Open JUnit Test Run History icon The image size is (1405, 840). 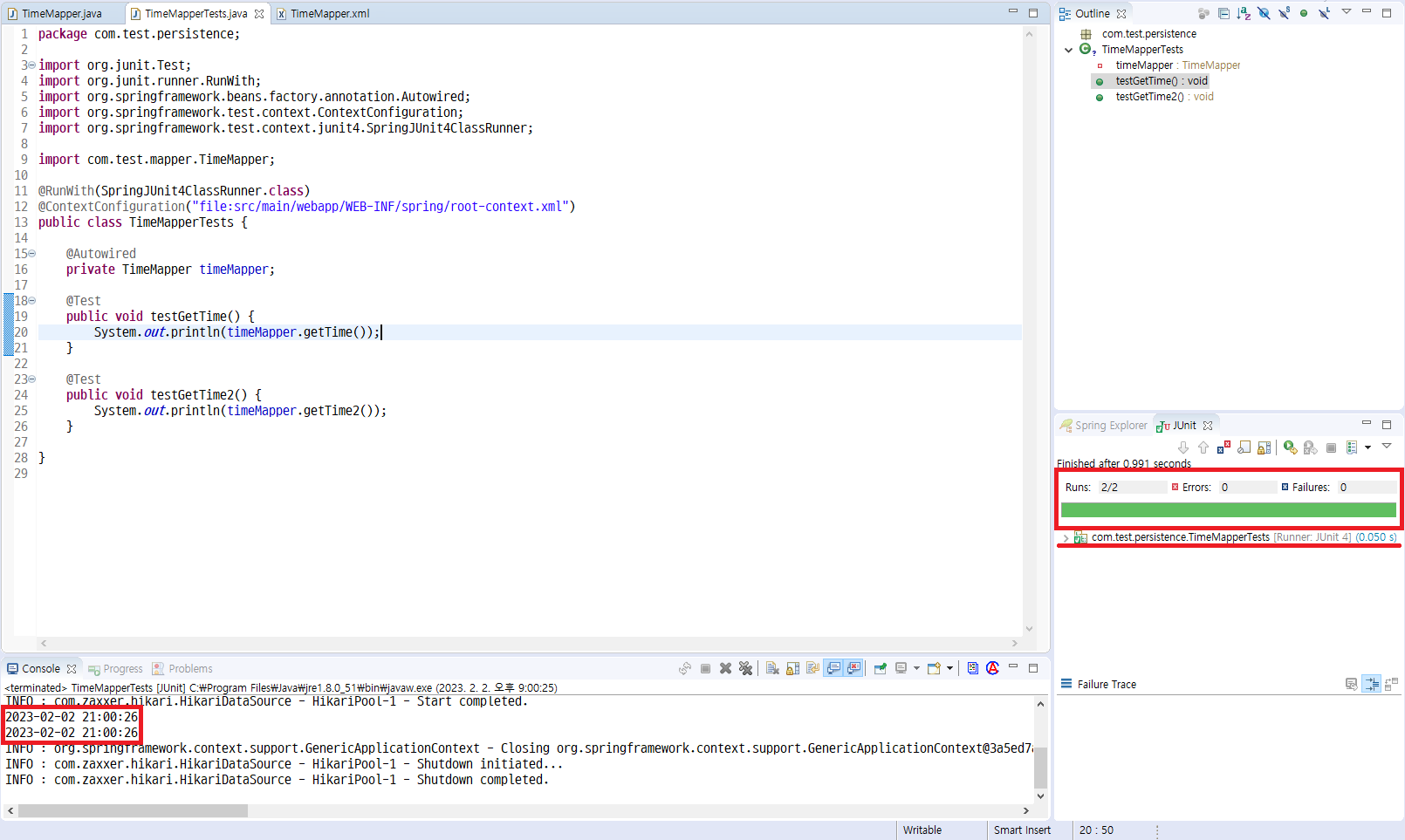point(1352,447)
